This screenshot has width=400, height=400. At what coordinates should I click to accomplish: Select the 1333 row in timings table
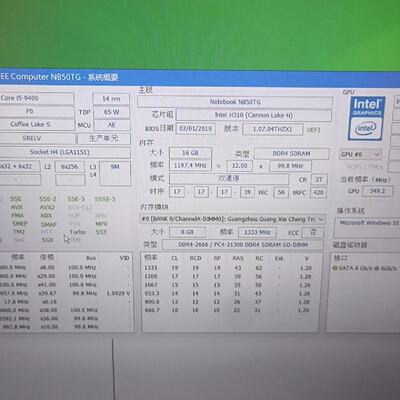[x=228, y=268]
